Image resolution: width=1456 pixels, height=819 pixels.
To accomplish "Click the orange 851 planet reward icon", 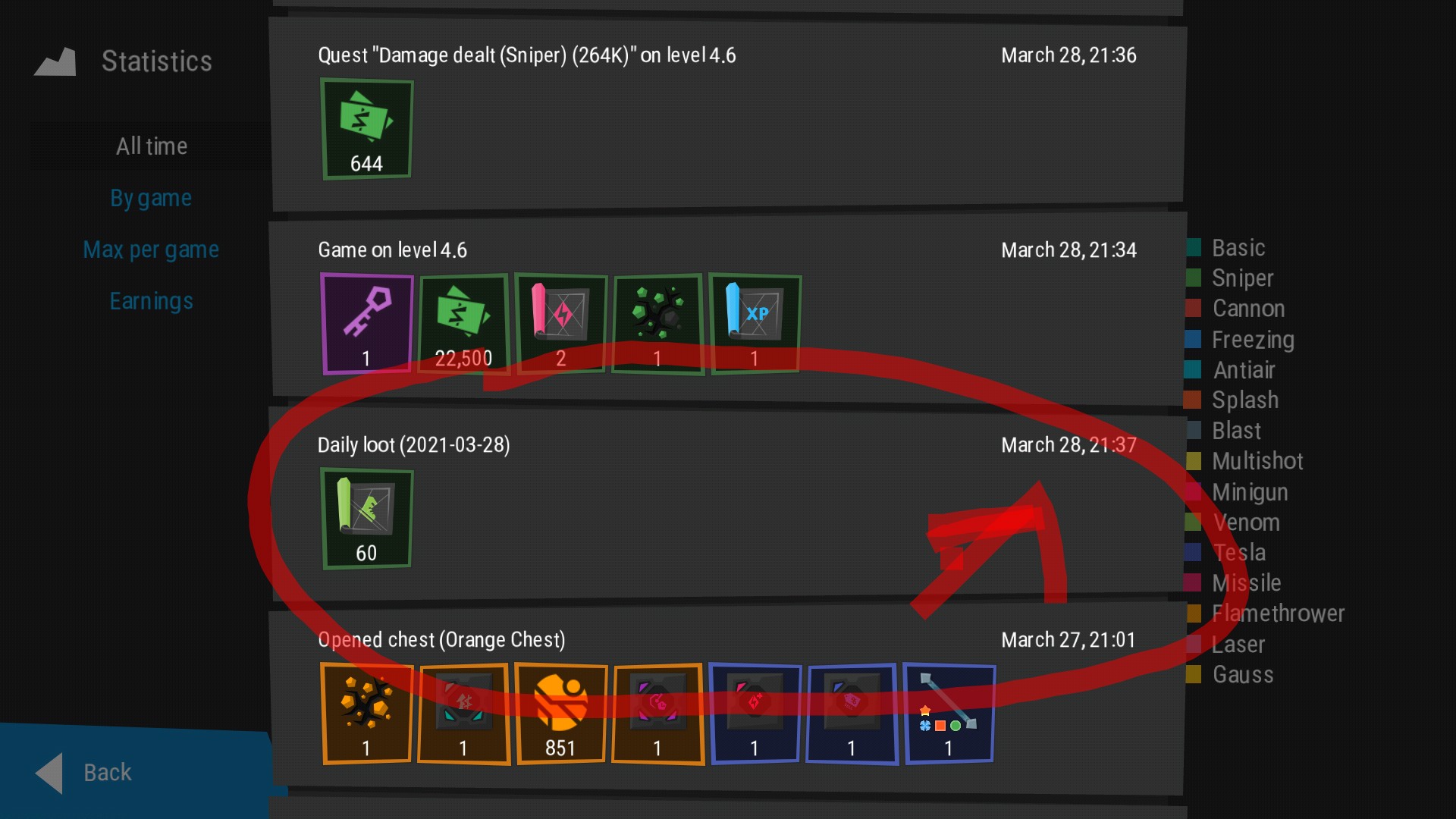I will (x=561, y=714).
